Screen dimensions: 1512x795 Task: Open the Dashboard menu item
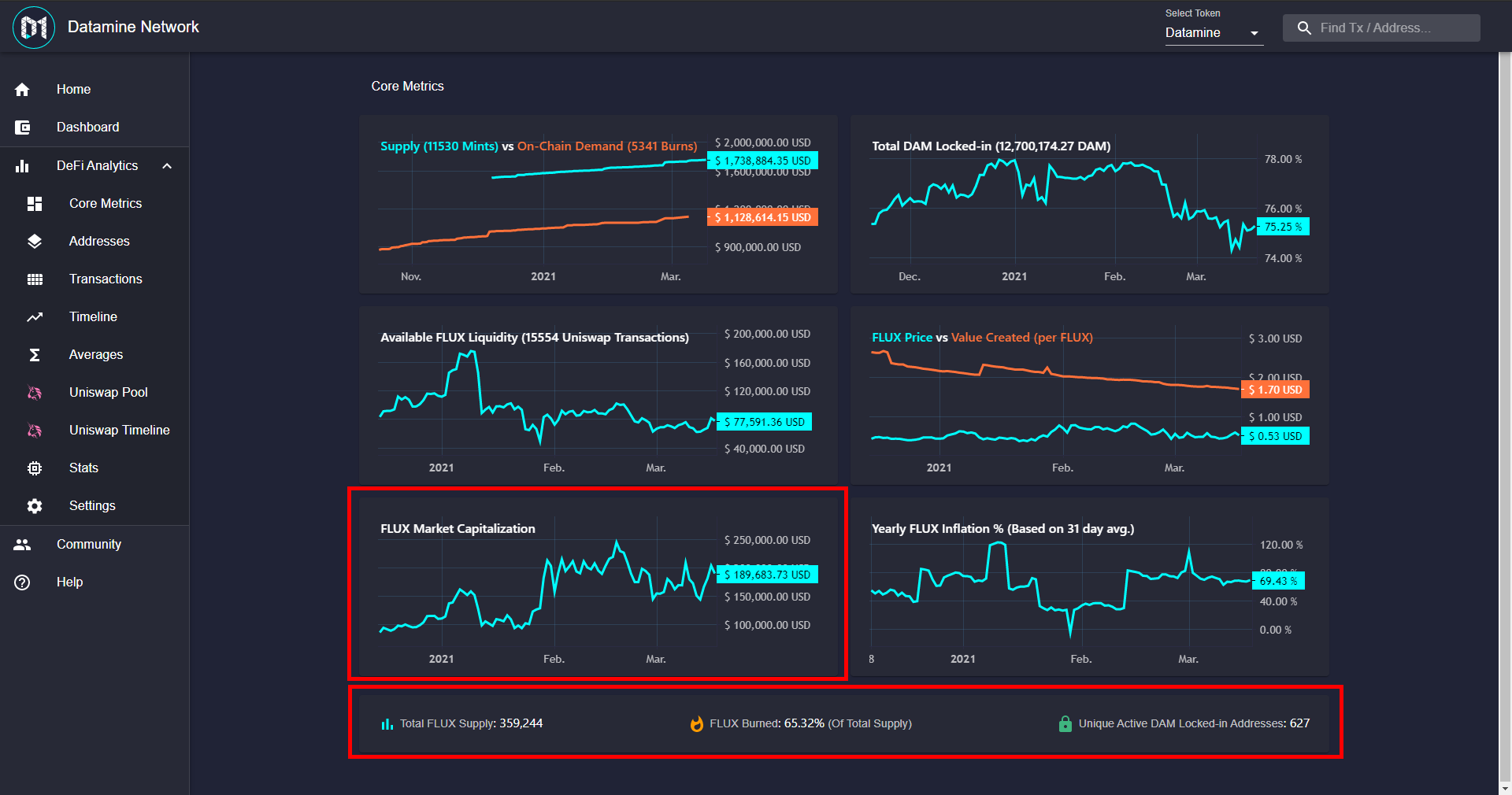(x=87, y=128)
